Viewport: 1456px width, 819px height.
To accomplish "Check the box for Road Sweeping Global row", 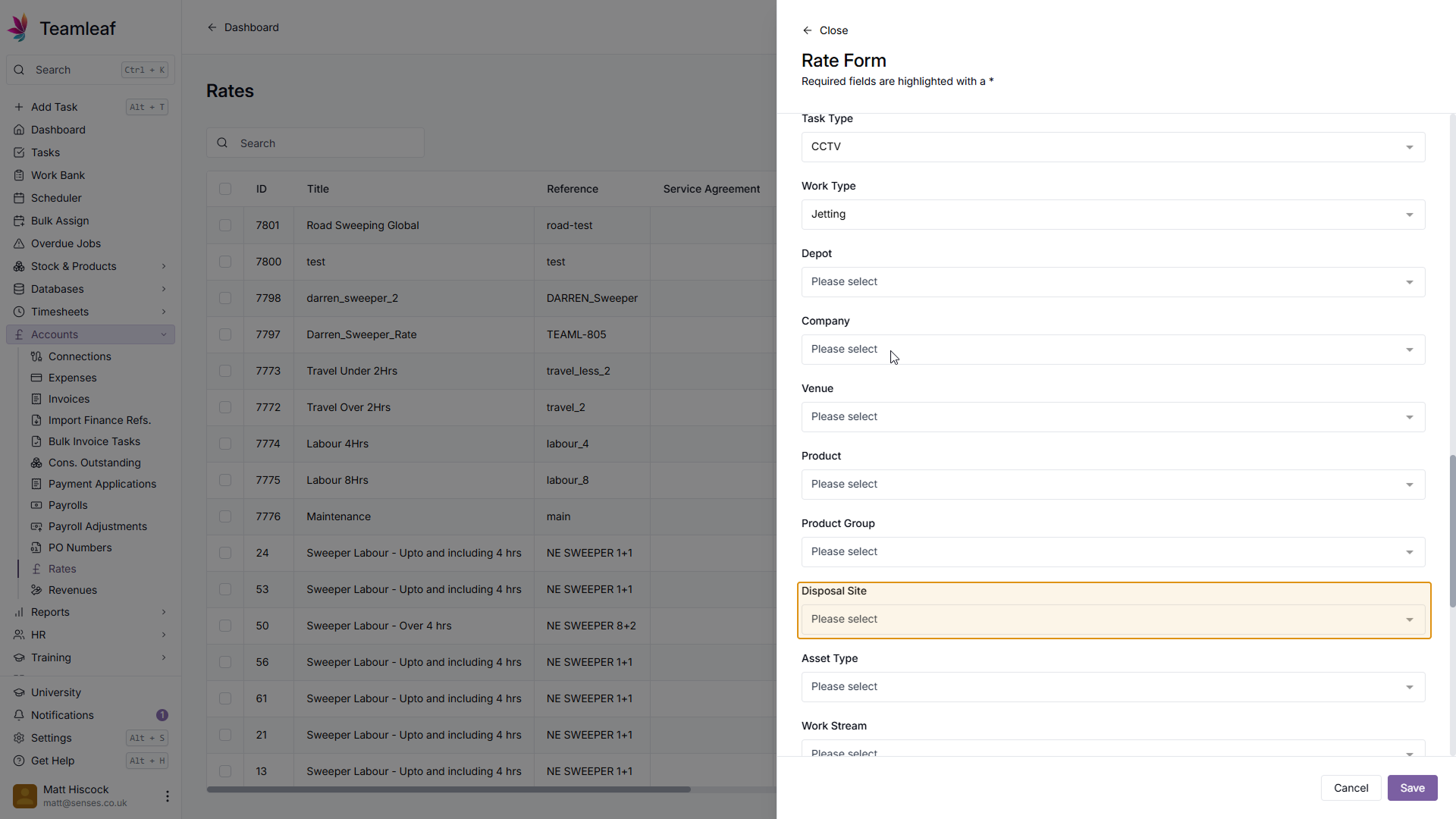I will pos(225,225).
